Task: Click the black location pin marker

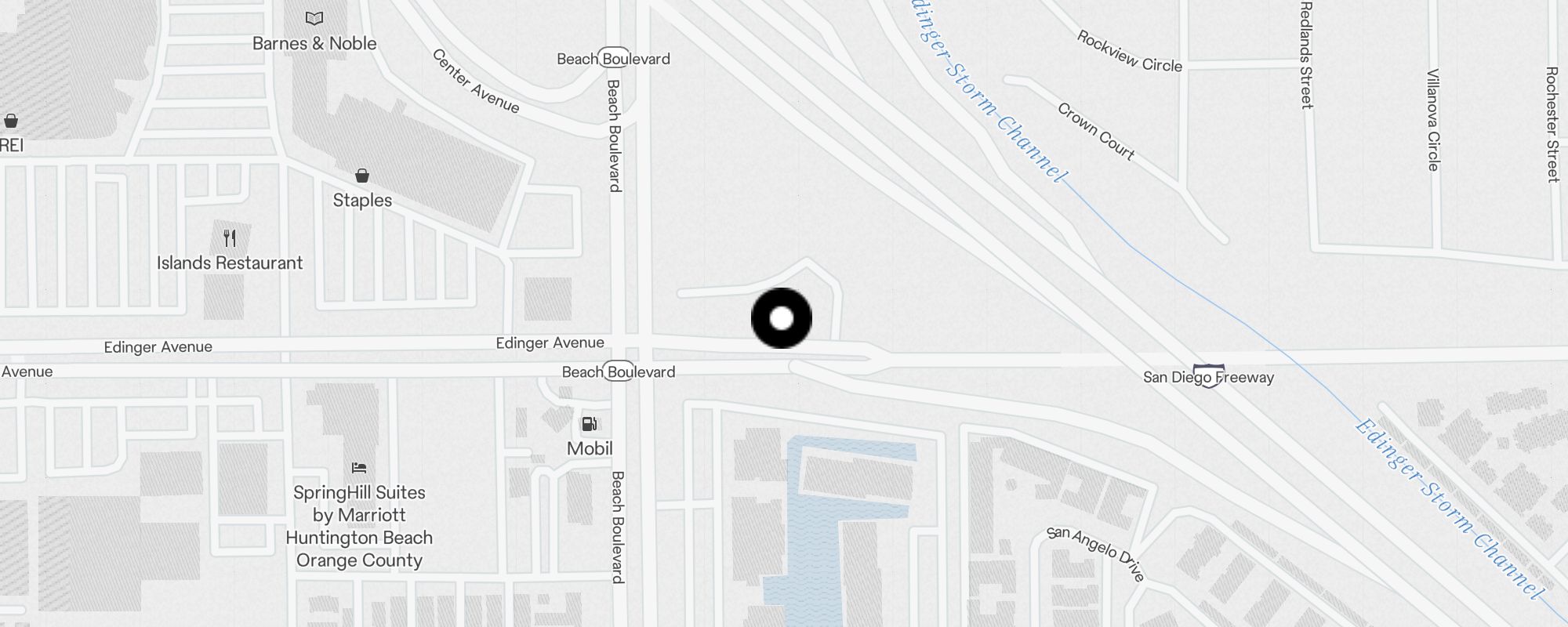Action: 782,318
